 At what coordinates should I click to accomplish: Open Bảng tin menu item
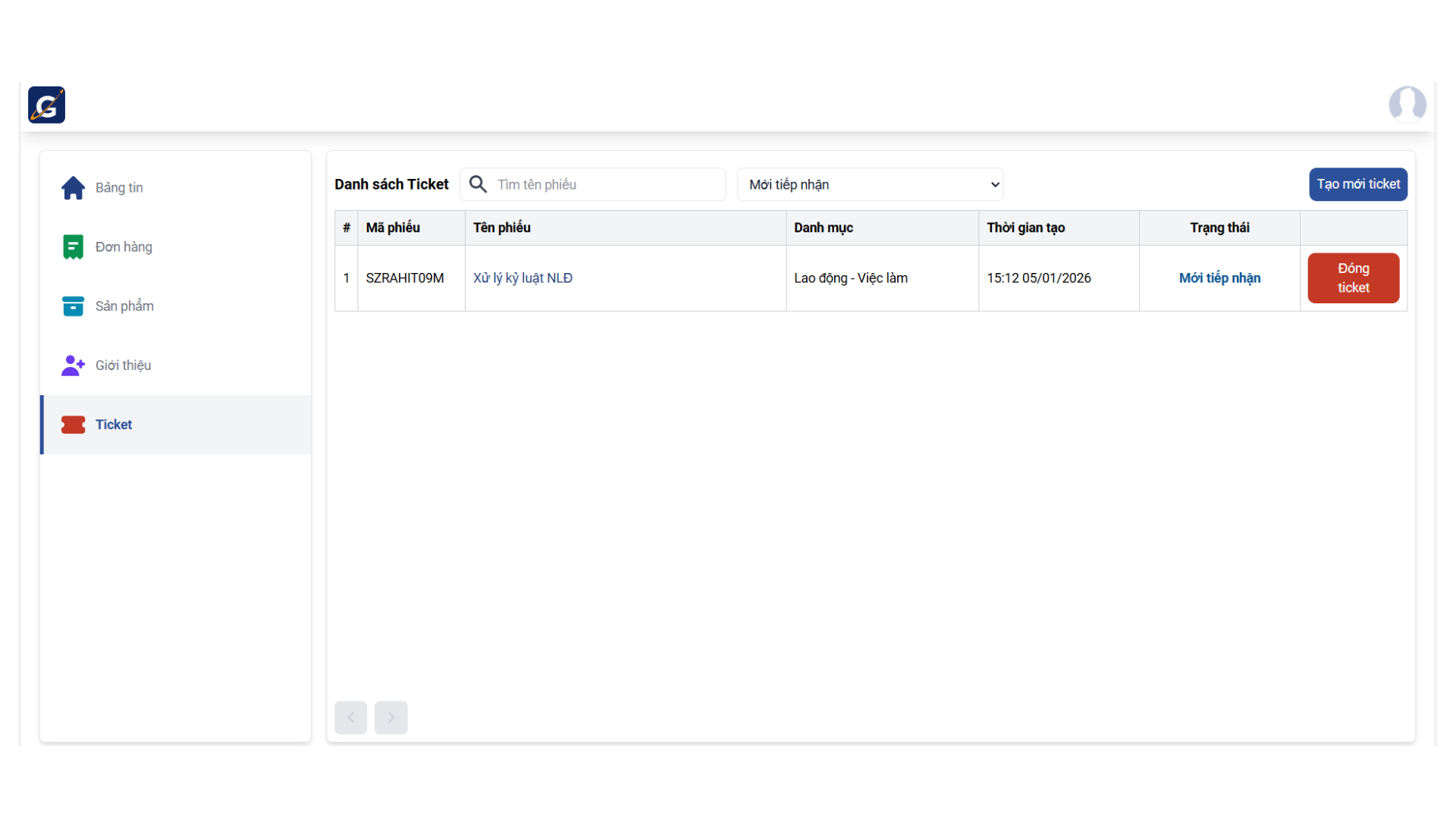(119, 187)
